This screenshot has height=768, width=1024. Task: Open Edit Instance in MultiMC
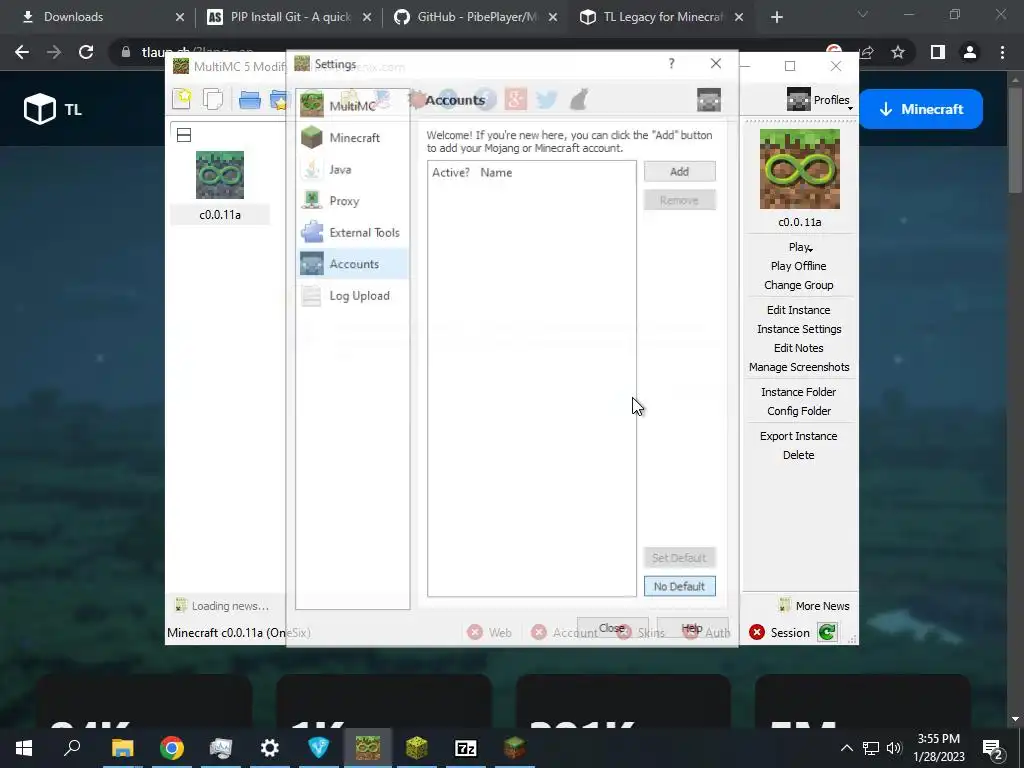pyautogui.click(x=798, y=310)
